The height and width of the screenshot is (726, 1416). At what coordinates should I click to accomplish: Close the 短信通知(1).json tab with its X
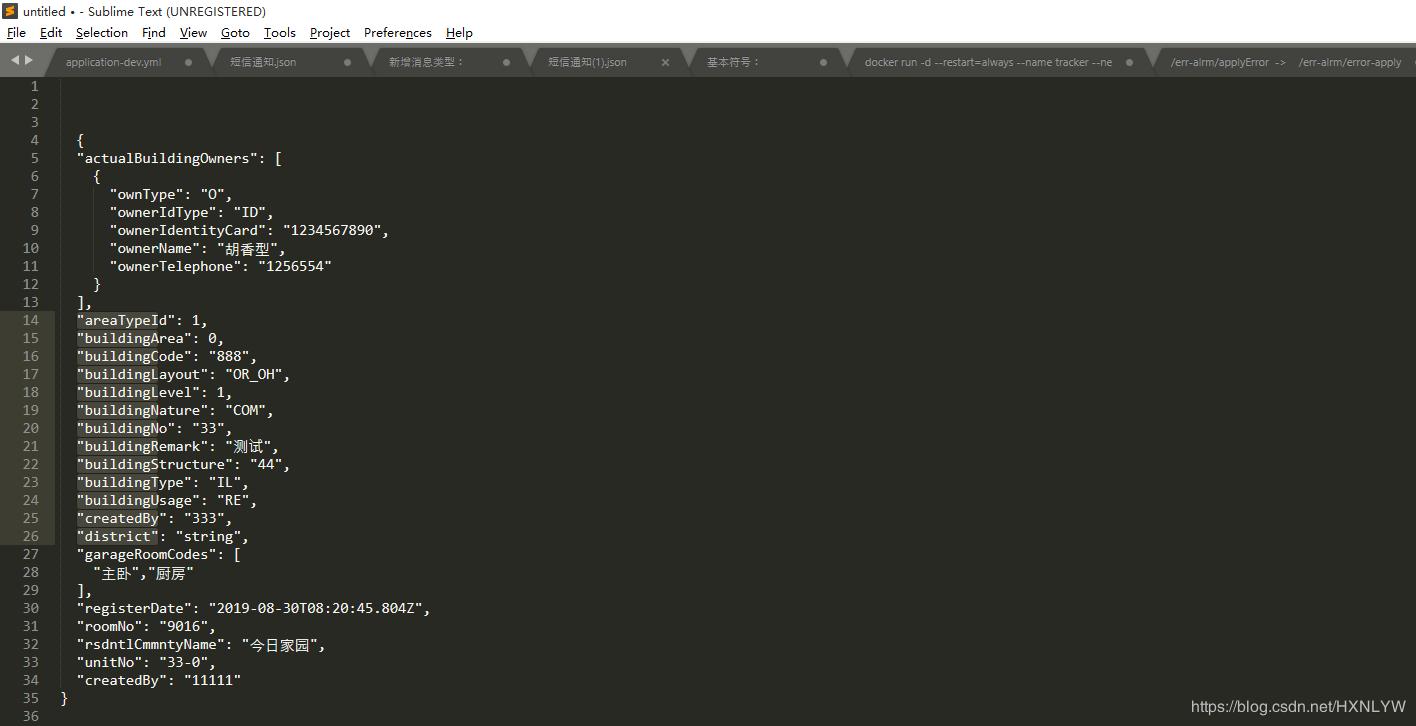pyautogui.click(x=665, y=62)
